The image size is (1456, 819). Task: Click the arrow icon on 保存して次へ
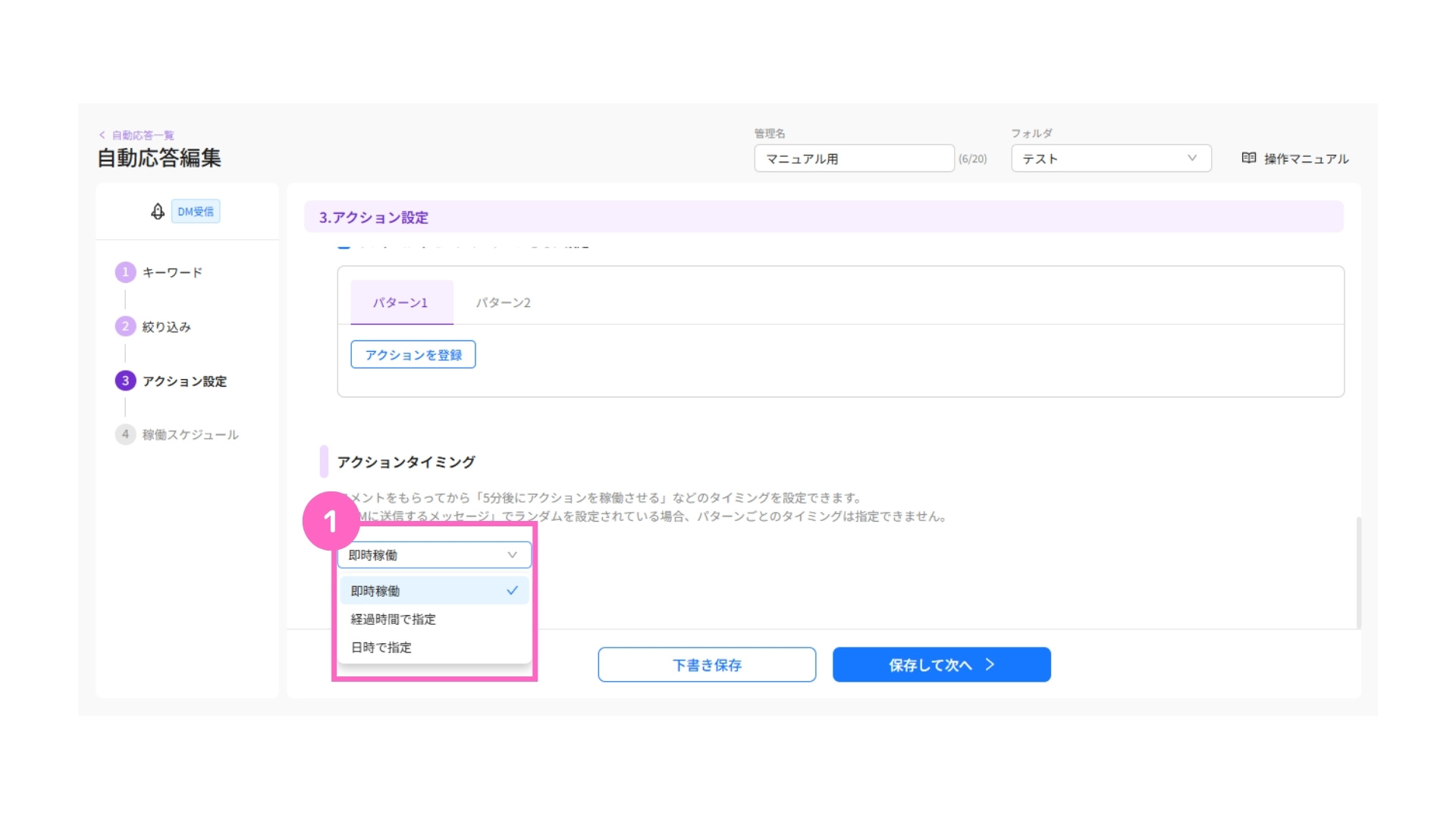(x=990, y=664)
